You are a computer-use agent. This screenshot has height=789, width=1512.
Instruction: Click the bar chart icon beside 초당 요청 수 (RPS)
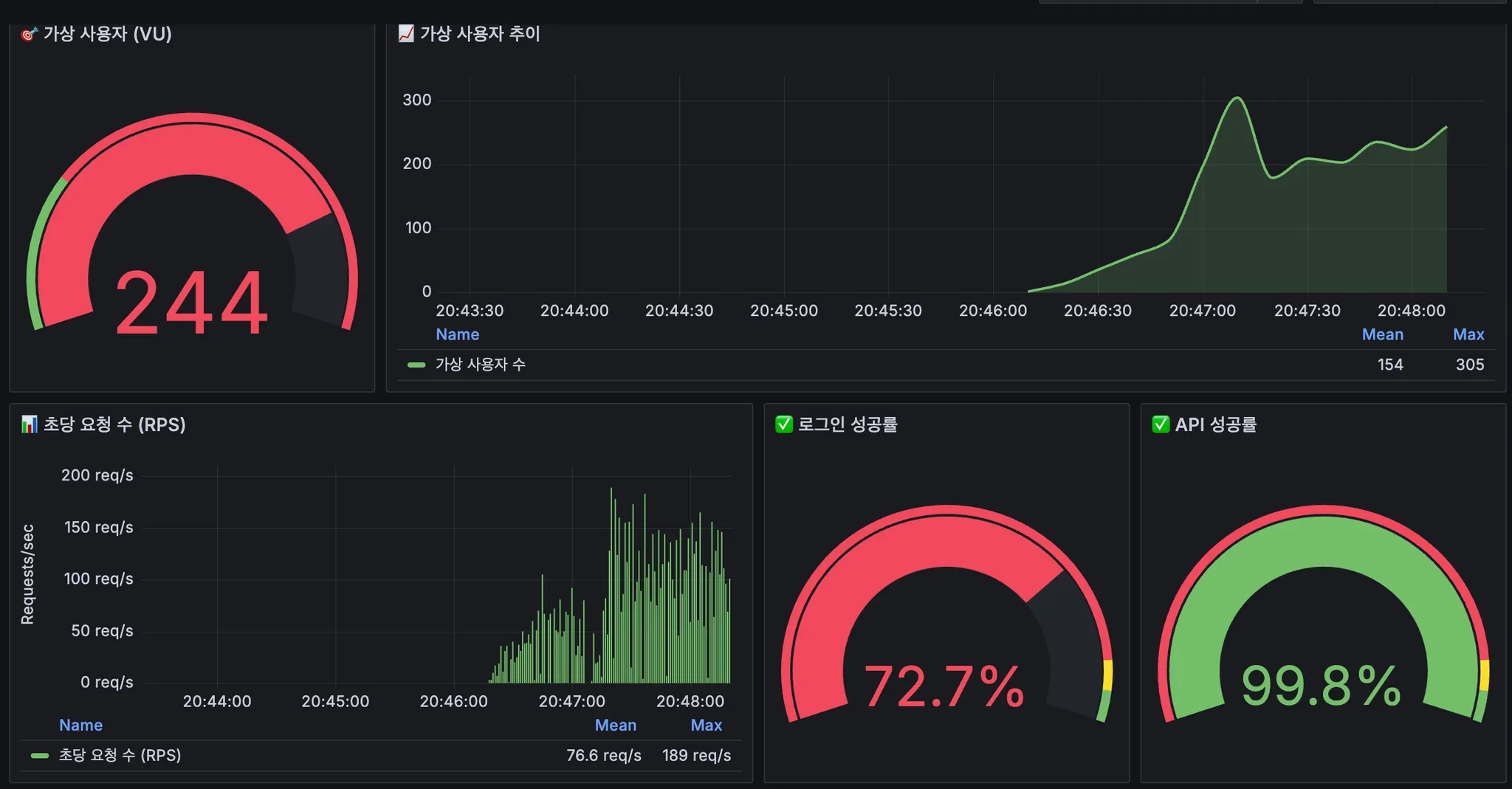29,424
